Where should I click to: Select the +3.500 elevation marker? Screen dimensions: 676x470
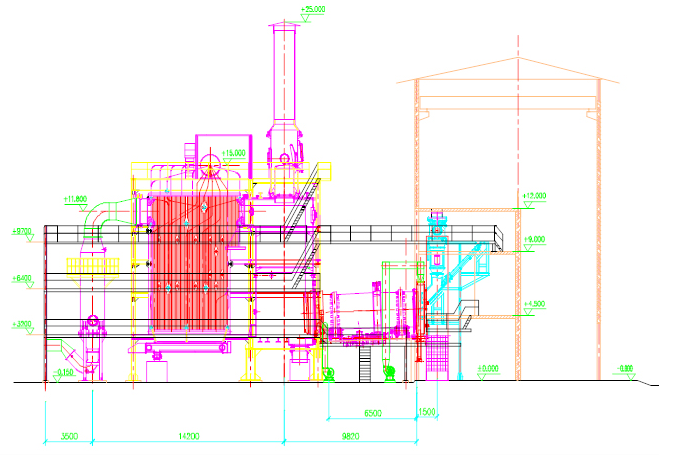[x=22, y=324]
